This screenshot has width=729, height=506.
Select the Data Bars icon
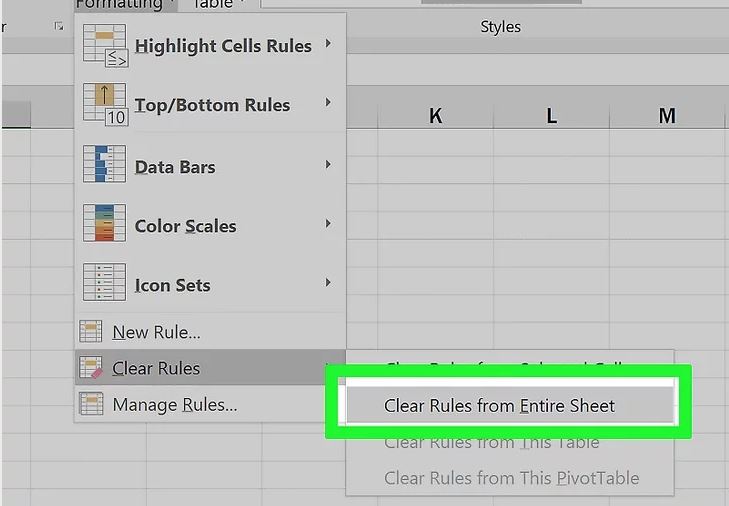pyautogui.click(x=104, y=164)
